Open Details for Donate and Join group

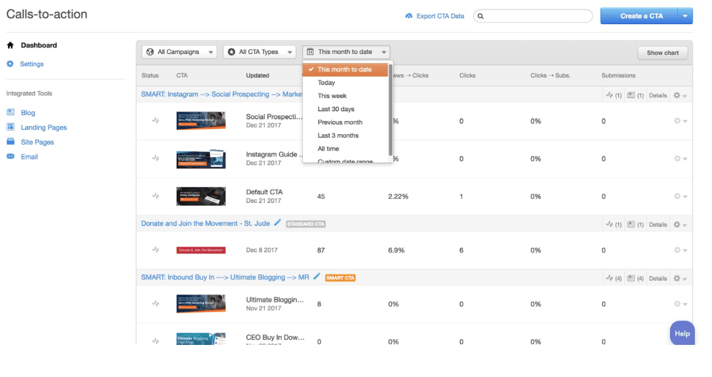(658, 224)
